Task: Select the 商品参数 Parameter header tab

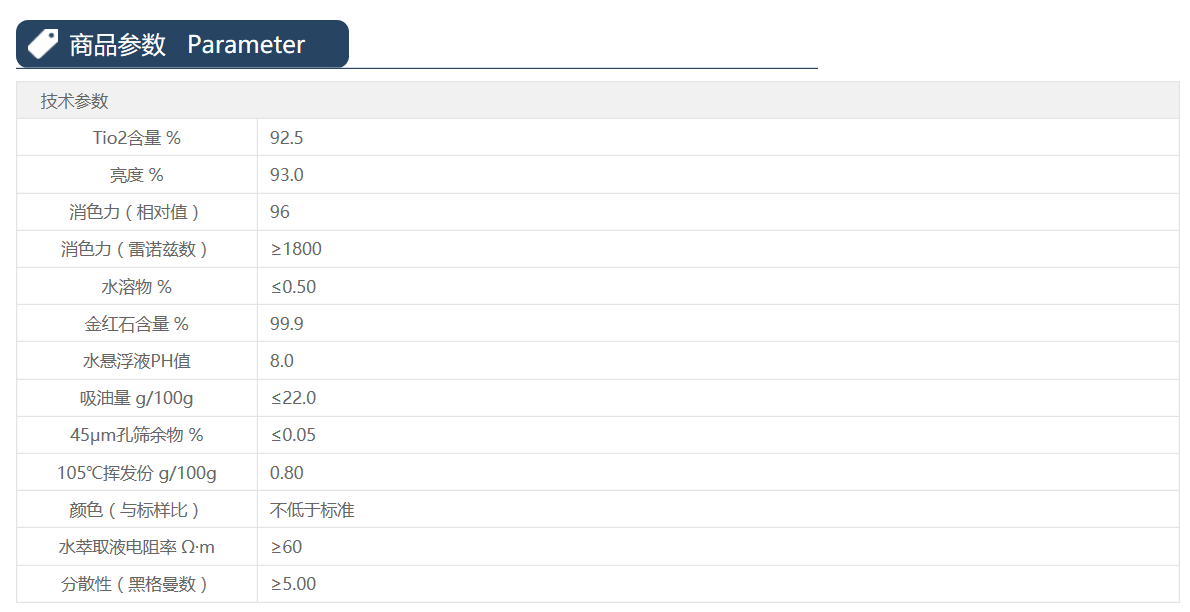Action: click(x=186, y=45)
